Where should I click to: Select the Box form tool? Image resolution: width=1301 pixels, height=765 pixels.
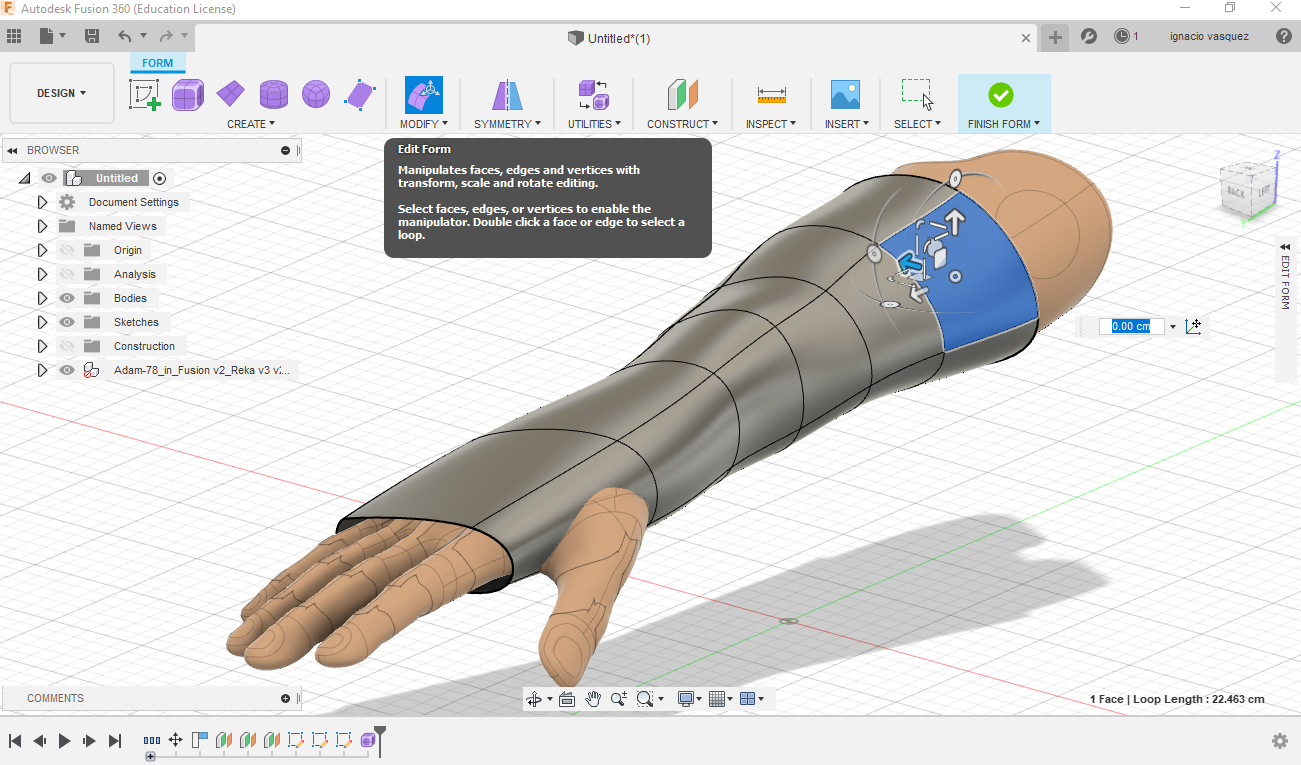(x=188, y=95)
